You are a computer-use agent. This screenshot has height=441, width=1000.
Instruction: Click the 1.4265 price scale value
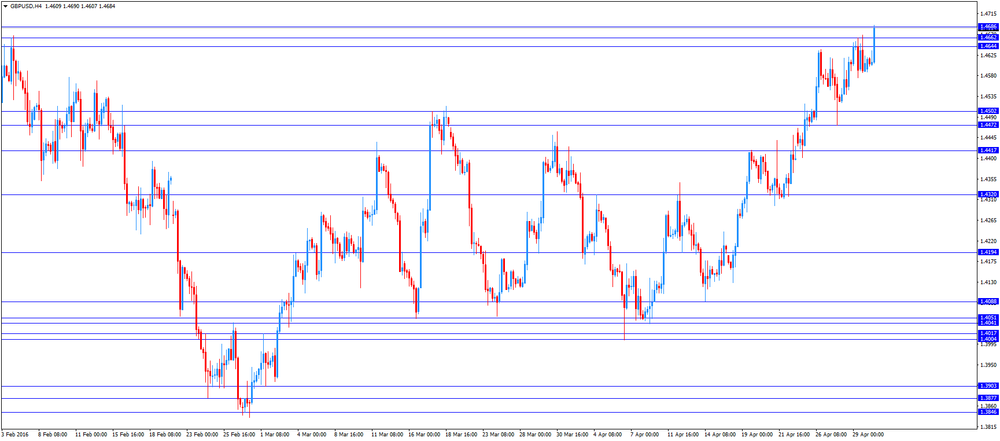[989, 221]
